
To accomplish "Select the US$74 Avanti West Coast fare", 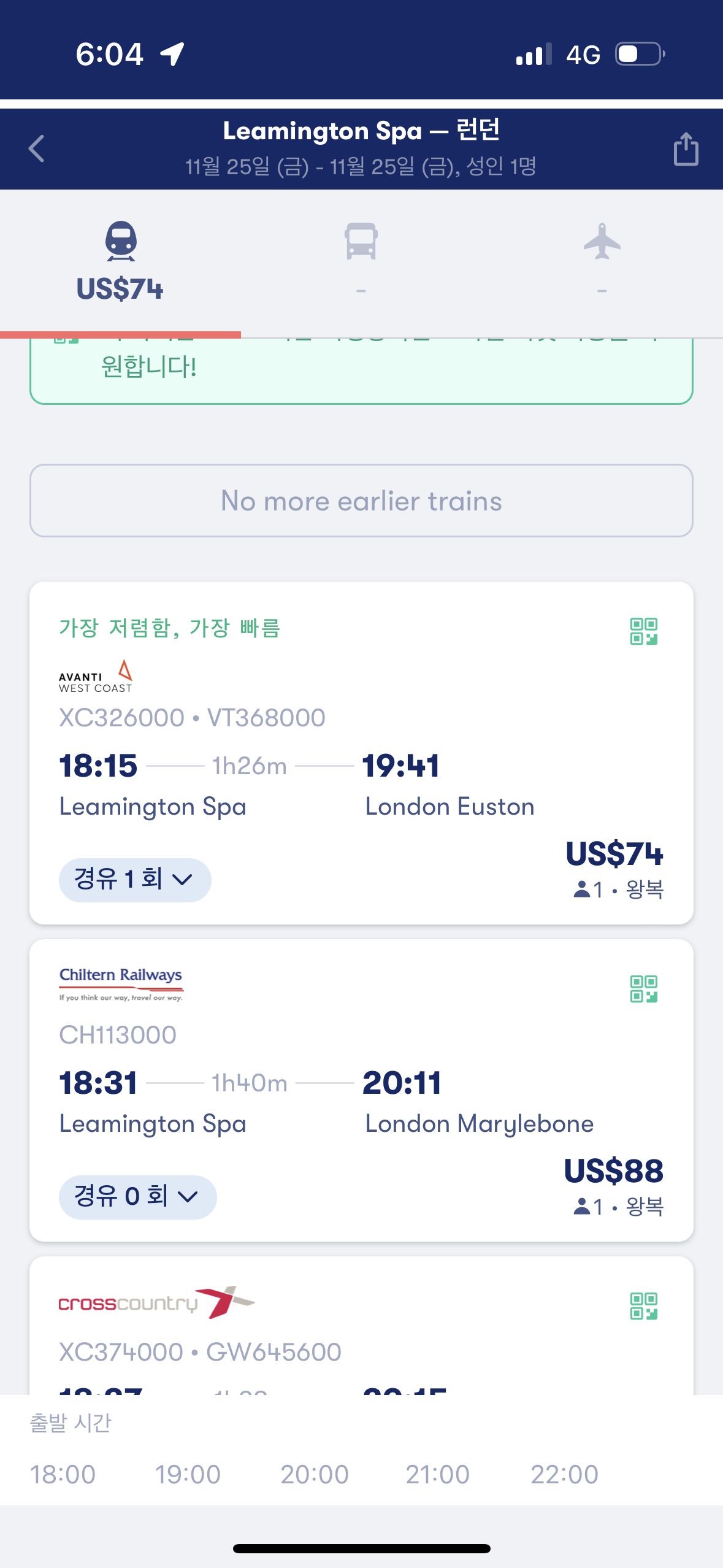I will [614, 853].
